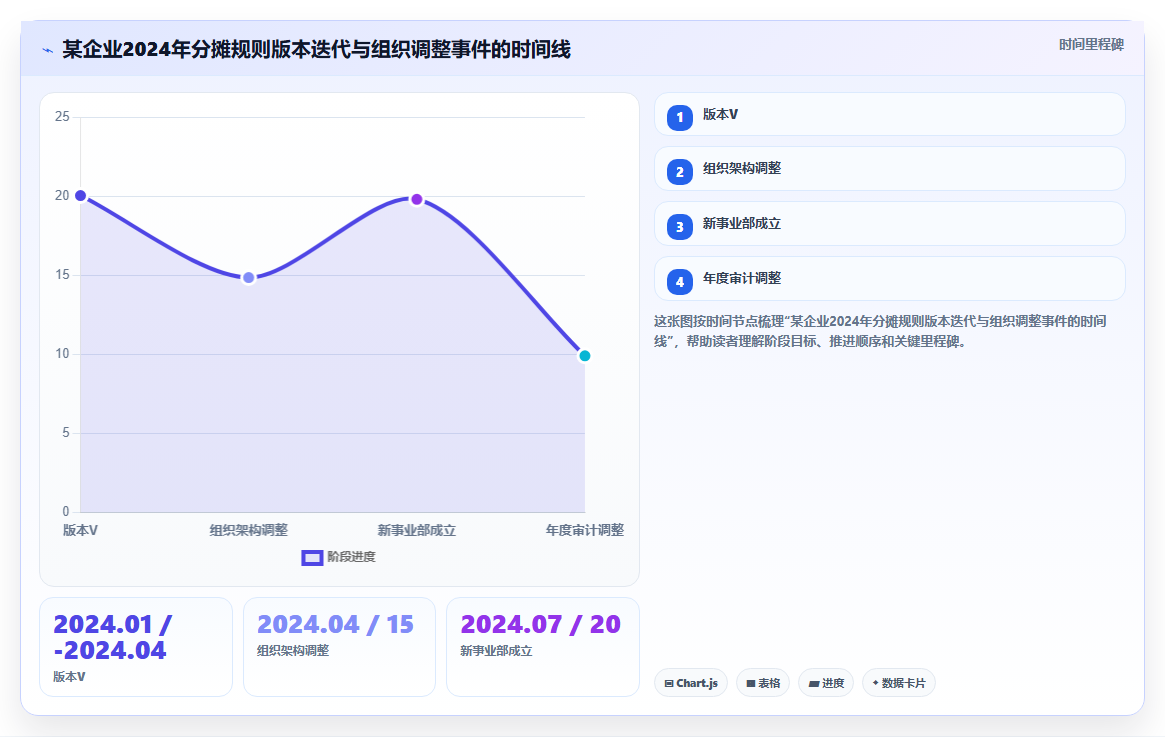
Task: Open the 版本V milestone list item
Action: point(889,114)
